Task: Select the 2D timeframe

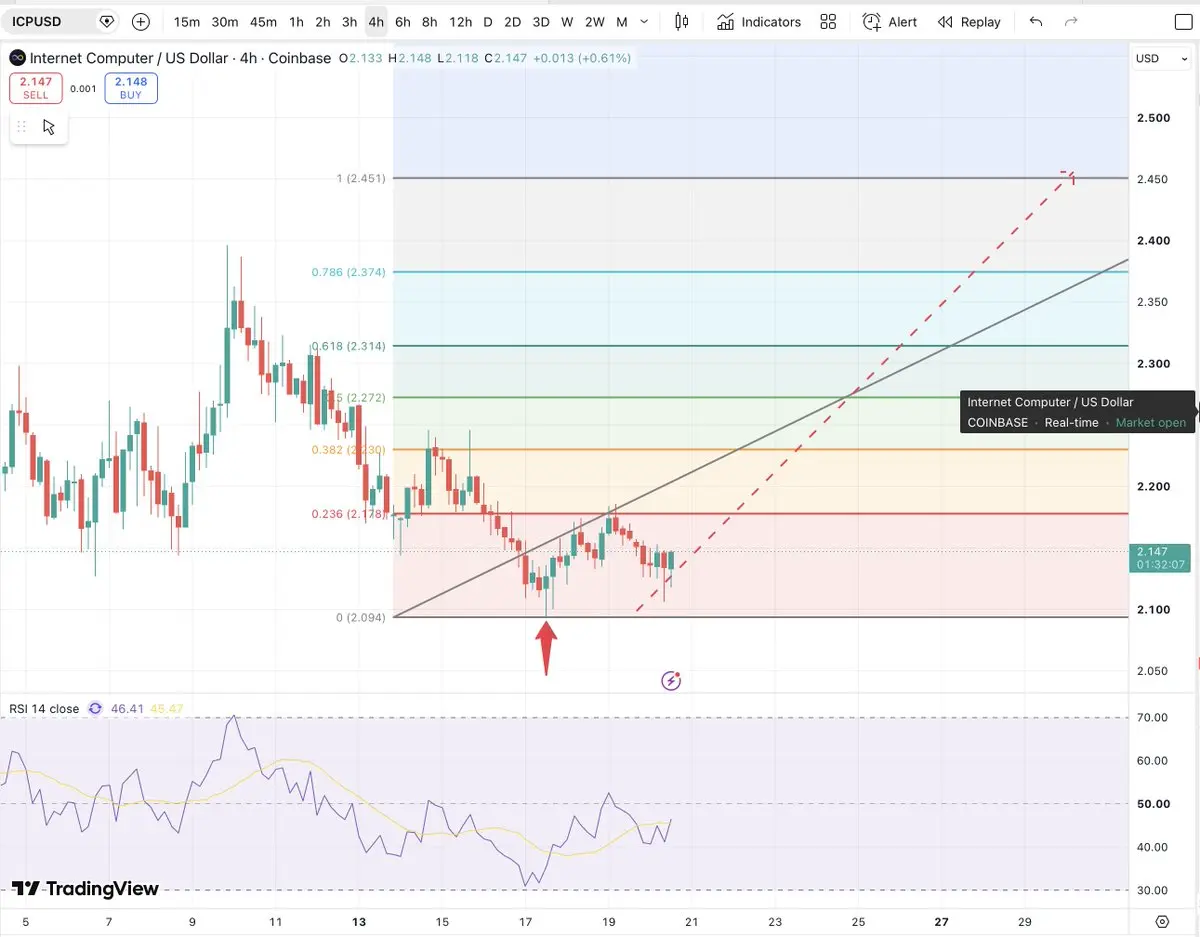Action: click(512, 22)
